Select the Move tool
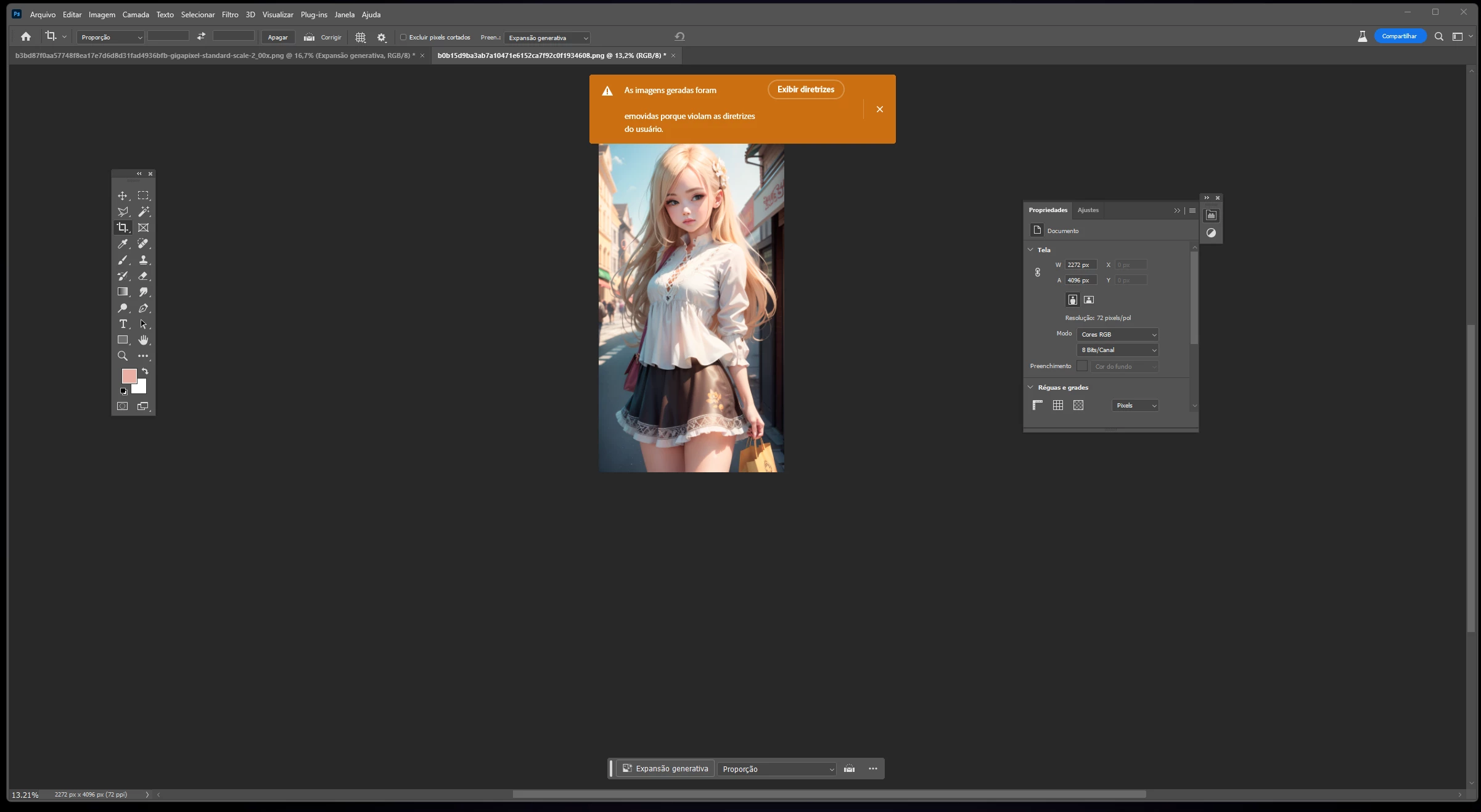 click(123, 195)
